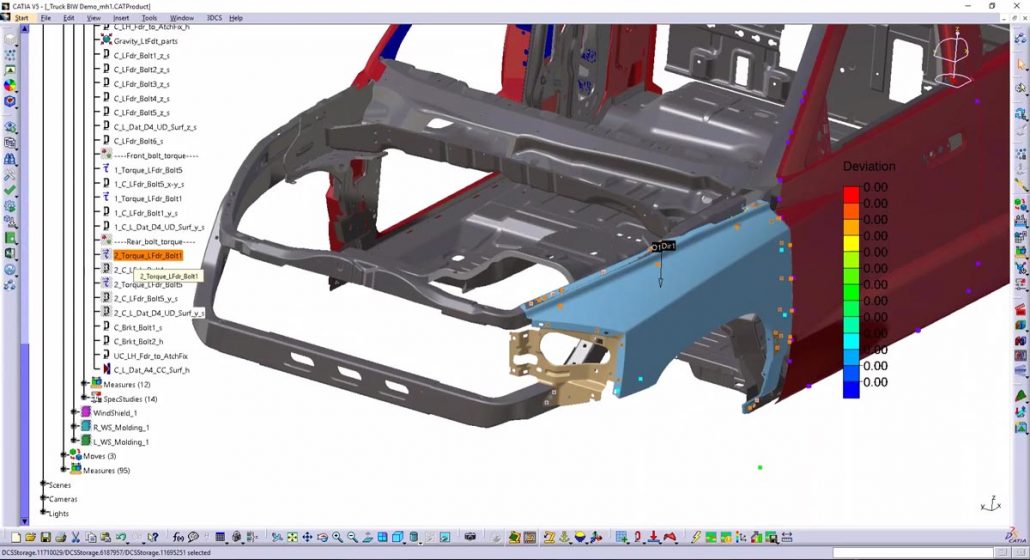The image size is (1030, 560).
Task: Select the Fit All In view icon
Action: point(292,538)
